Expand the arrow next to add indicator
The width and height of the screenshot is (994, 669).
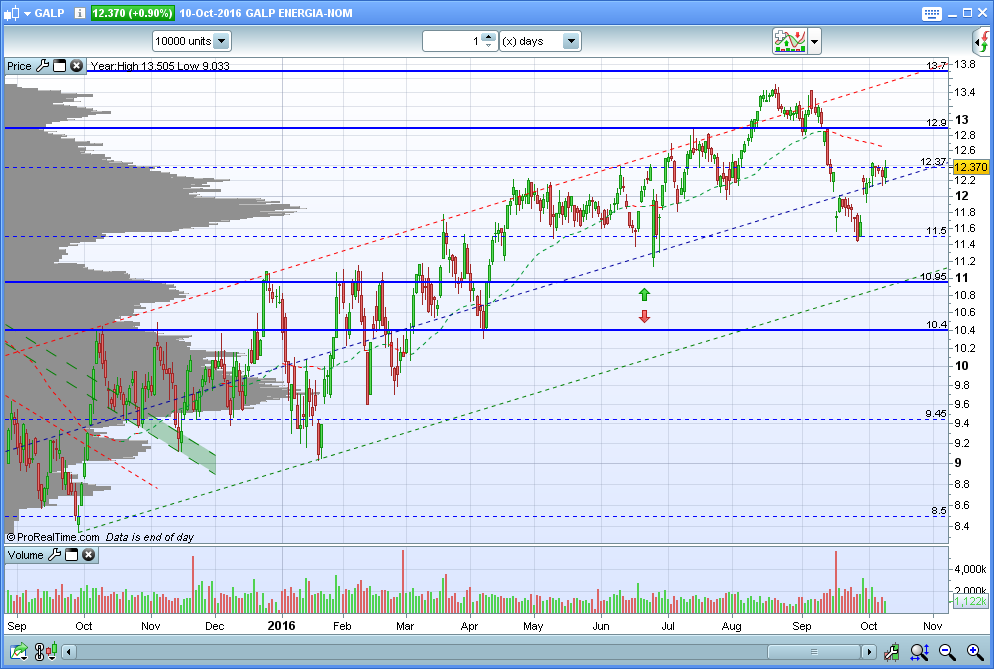[815, 42]
